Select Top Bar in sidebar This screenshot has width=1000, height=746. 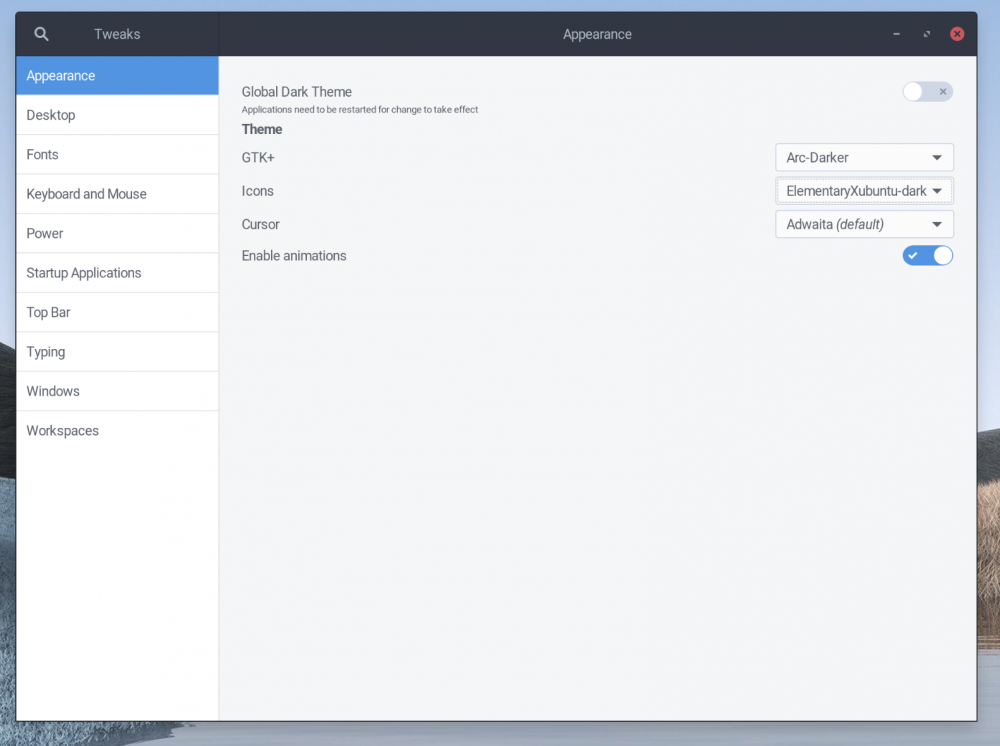tap(117, 312)
